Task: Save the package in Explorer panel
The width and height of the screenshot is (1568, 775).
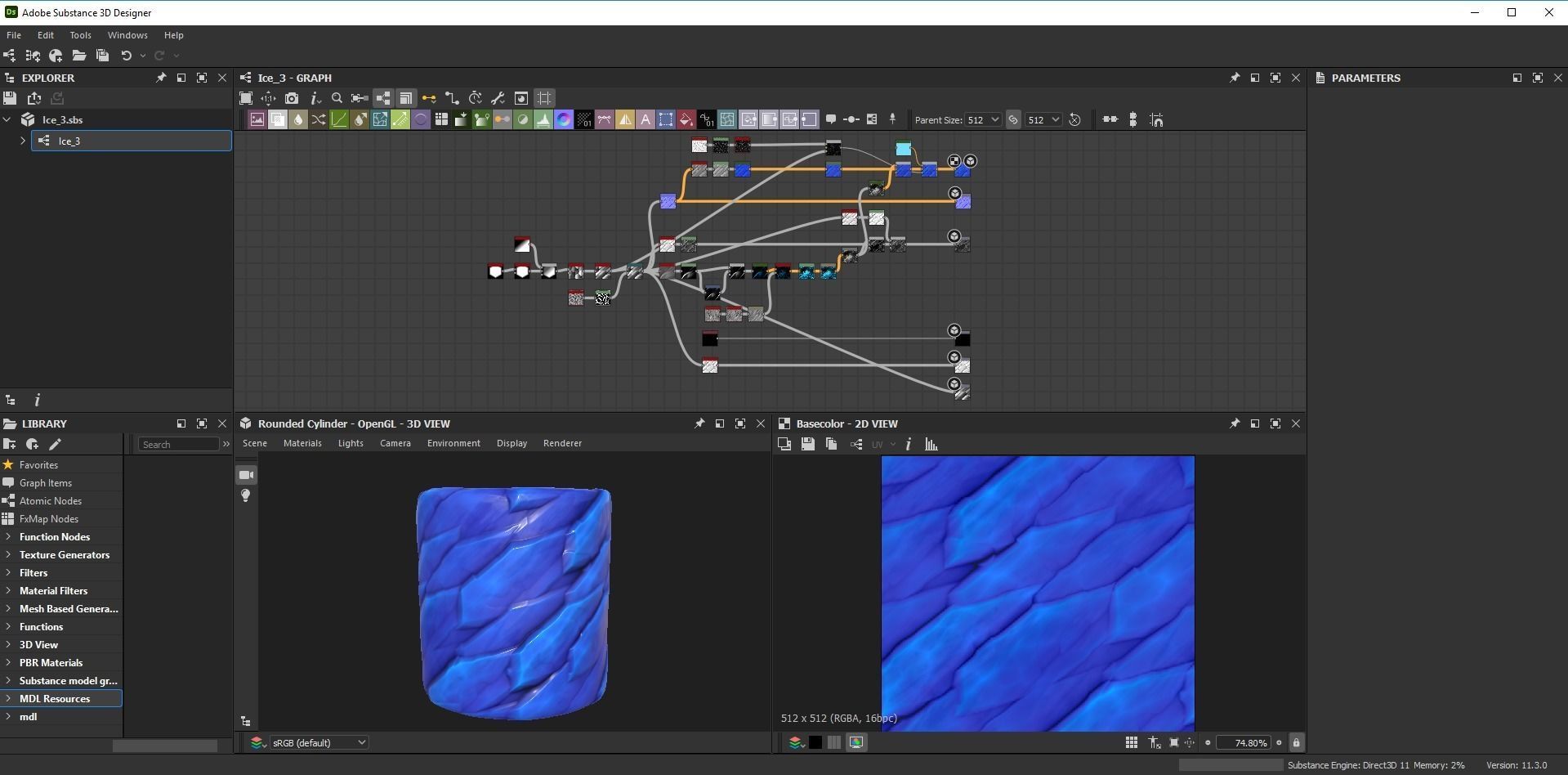Action: tap(10, 98)
